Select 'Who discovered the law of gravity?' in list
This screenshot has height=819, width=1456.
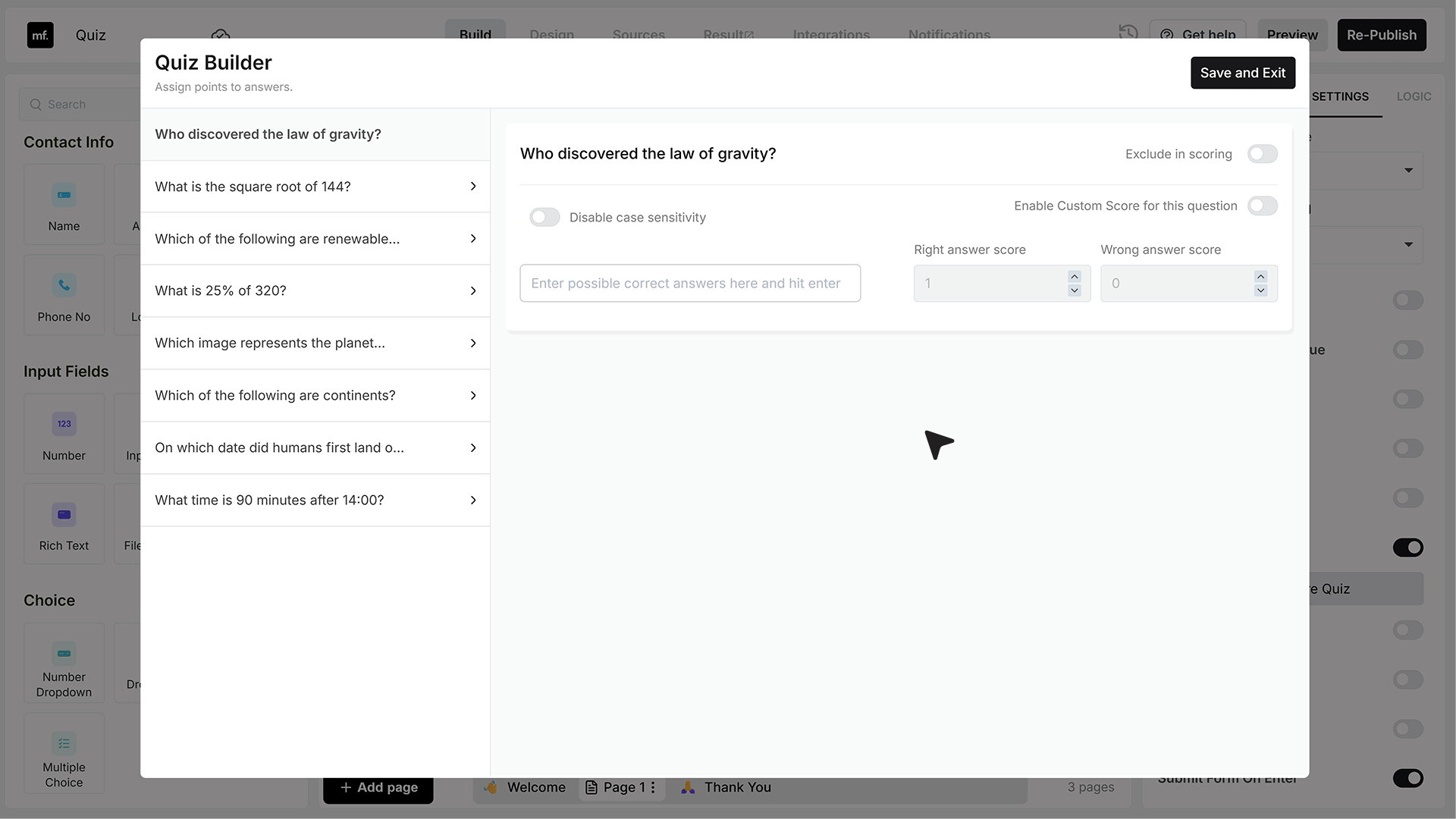click(315, 134)
